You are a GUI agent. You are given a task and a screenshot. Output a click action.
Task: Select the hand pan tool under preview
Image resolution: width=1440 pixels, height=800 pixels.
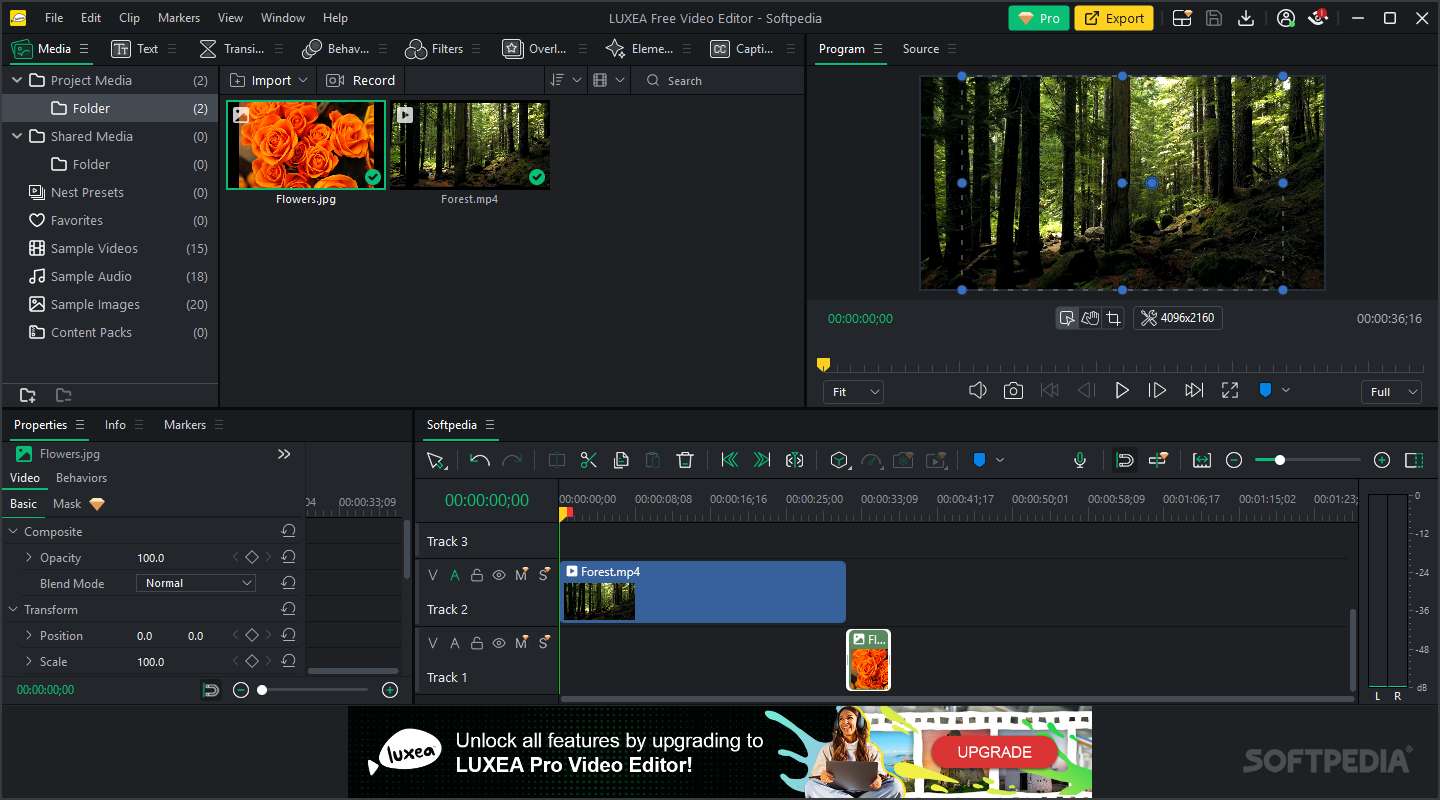point(1090,318)
